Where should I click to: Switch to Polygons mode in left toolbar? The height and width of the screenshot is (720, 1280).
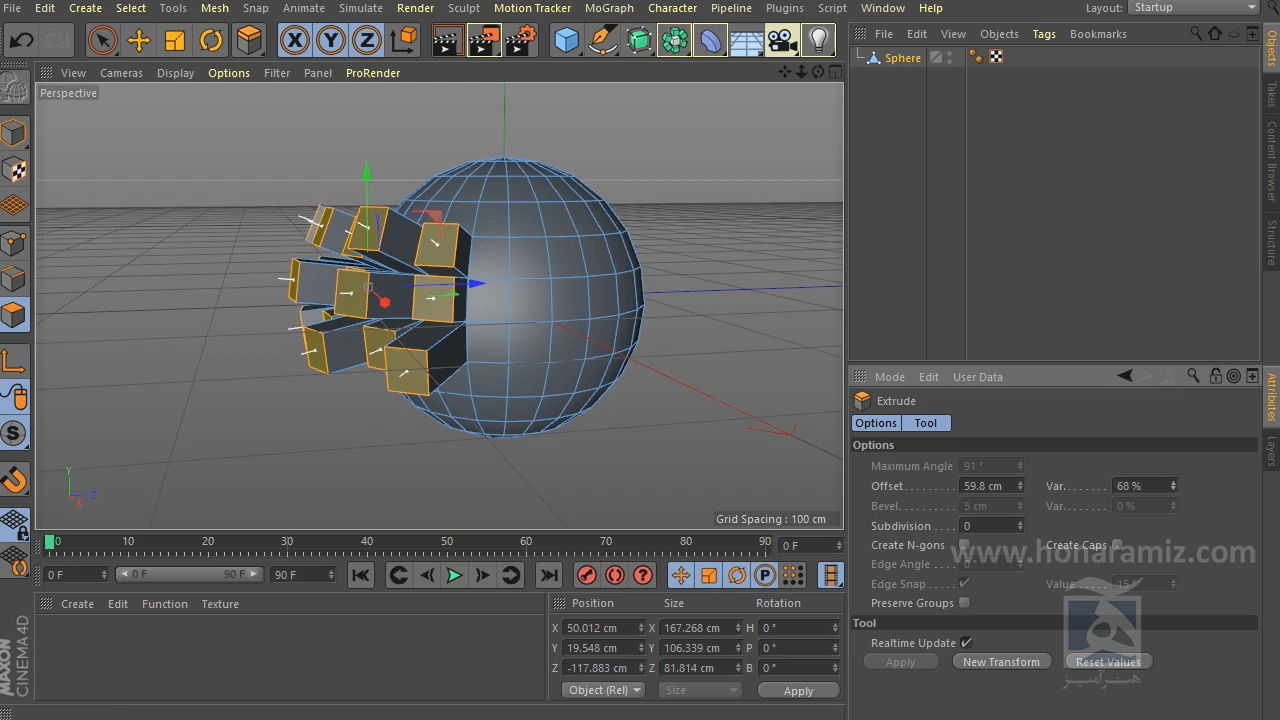tap(14, 315)
